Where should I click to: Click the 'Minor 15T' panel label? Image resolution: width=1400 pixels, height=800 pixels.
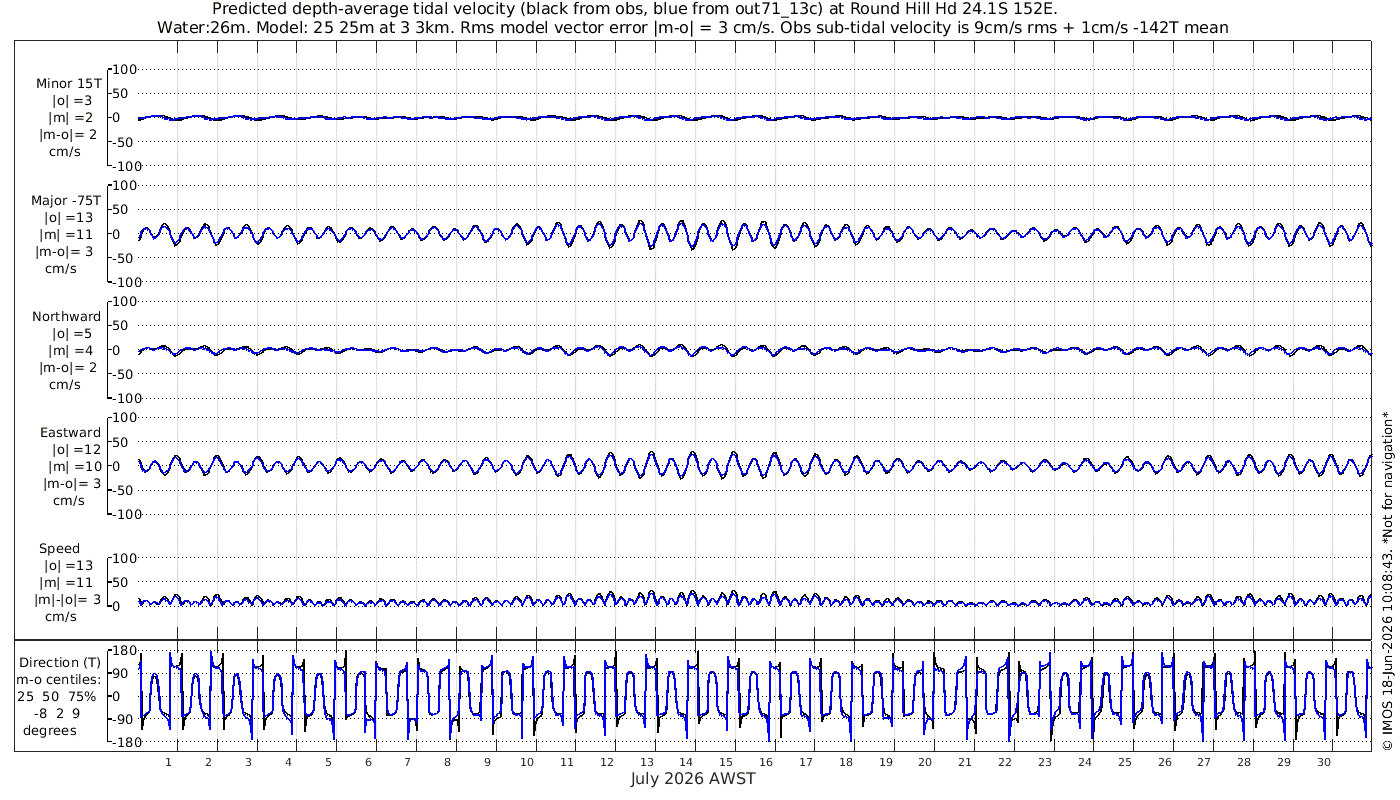point(69,84)
